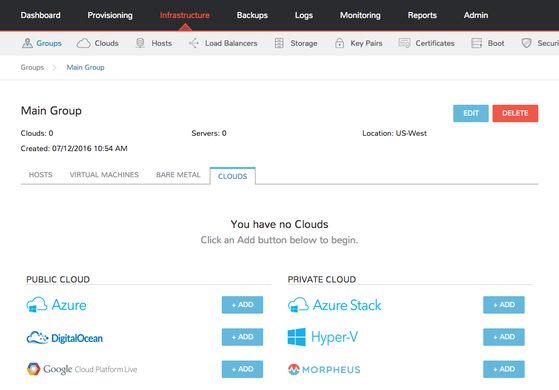Viewport: 559px width, 390px height.
Task: Select the Clouds tab
Action: tap(232, 176)
